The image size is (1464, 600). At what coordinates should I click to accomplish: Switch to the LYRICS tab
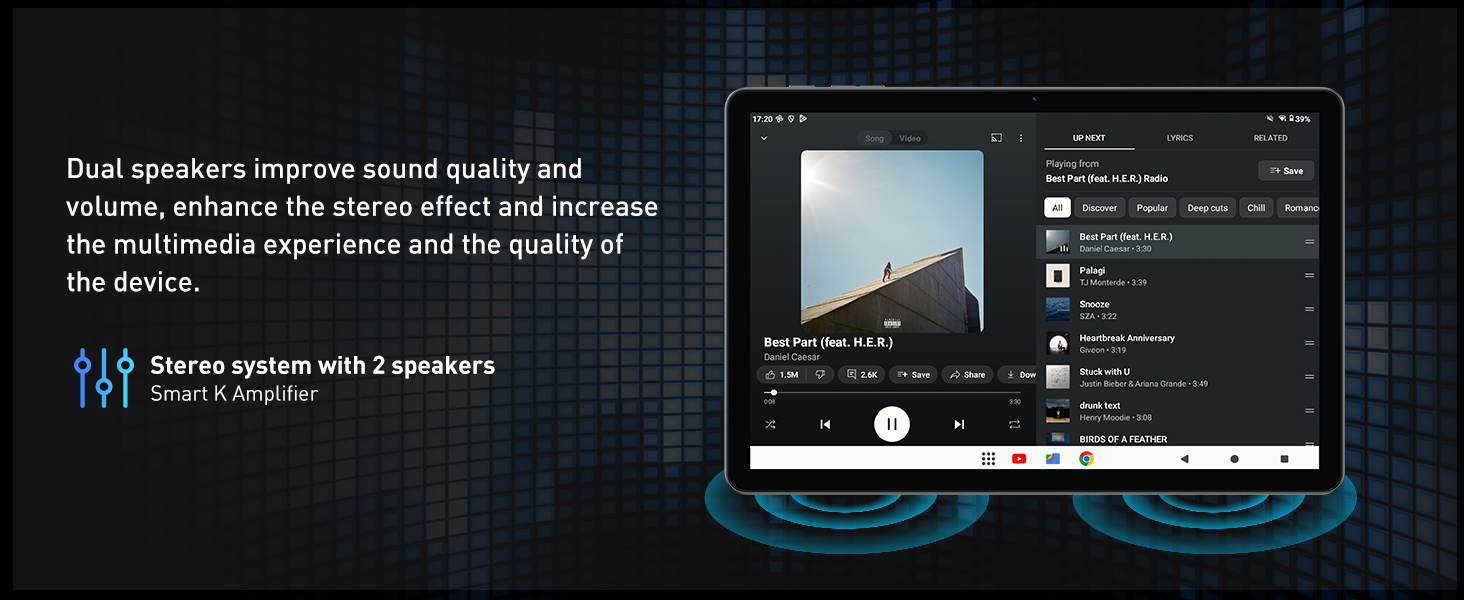point(1180,138)
